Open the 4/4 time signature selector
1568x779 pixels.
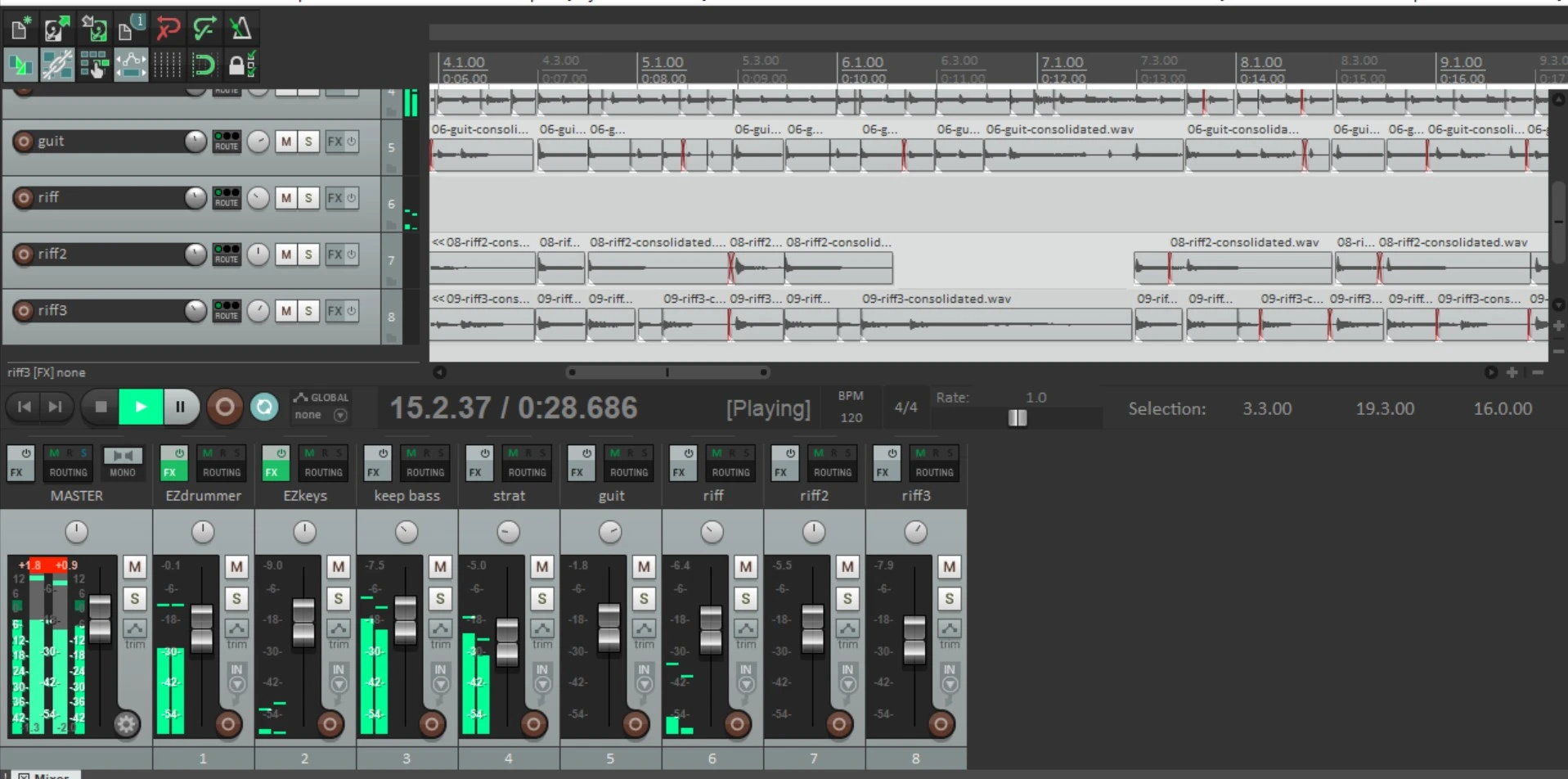coord(905,408)
